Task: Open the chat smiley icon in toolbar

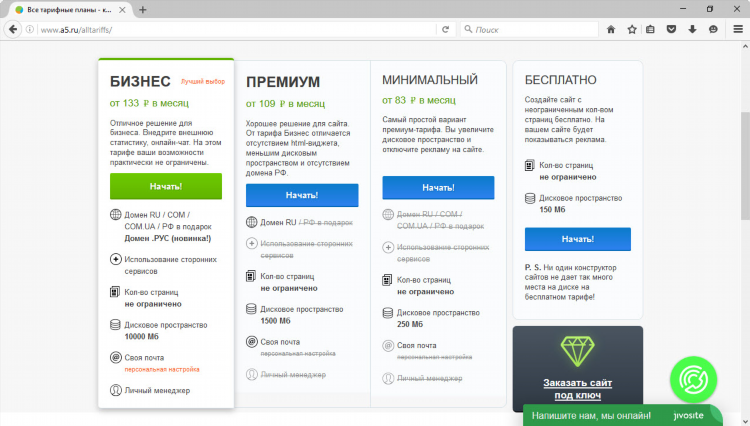Action: point(713,30)
